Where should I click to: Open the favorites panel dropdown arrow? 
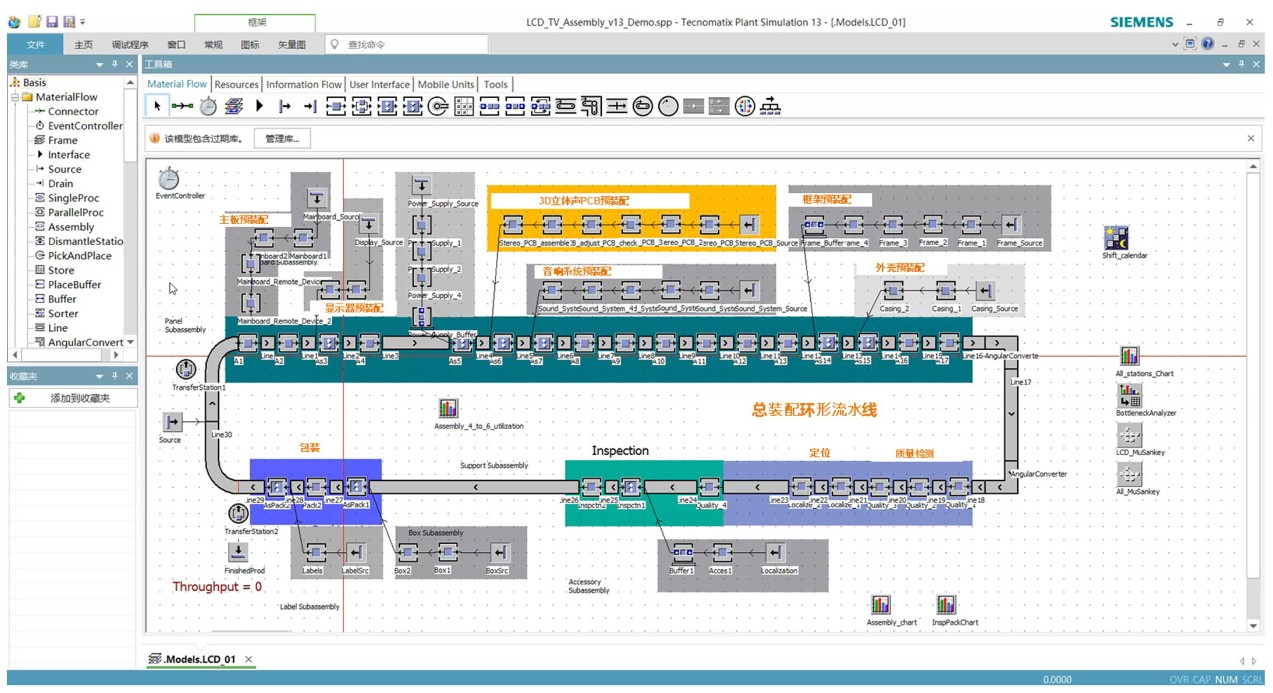(99, 376)
